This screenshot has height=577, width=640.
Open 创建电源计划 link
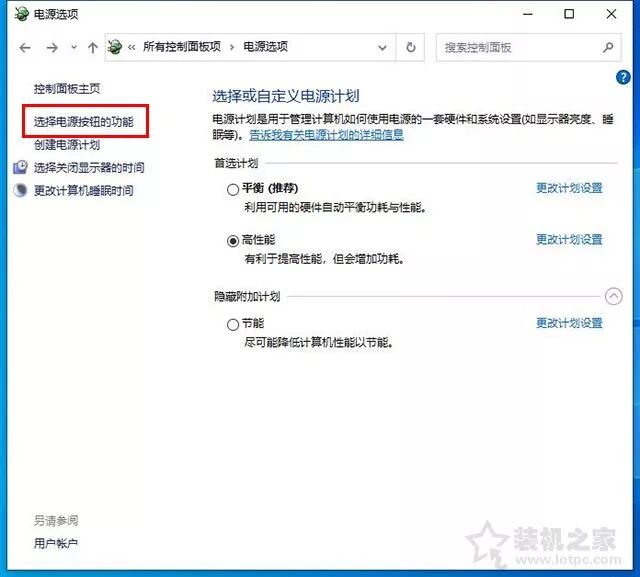pos(67,144)
